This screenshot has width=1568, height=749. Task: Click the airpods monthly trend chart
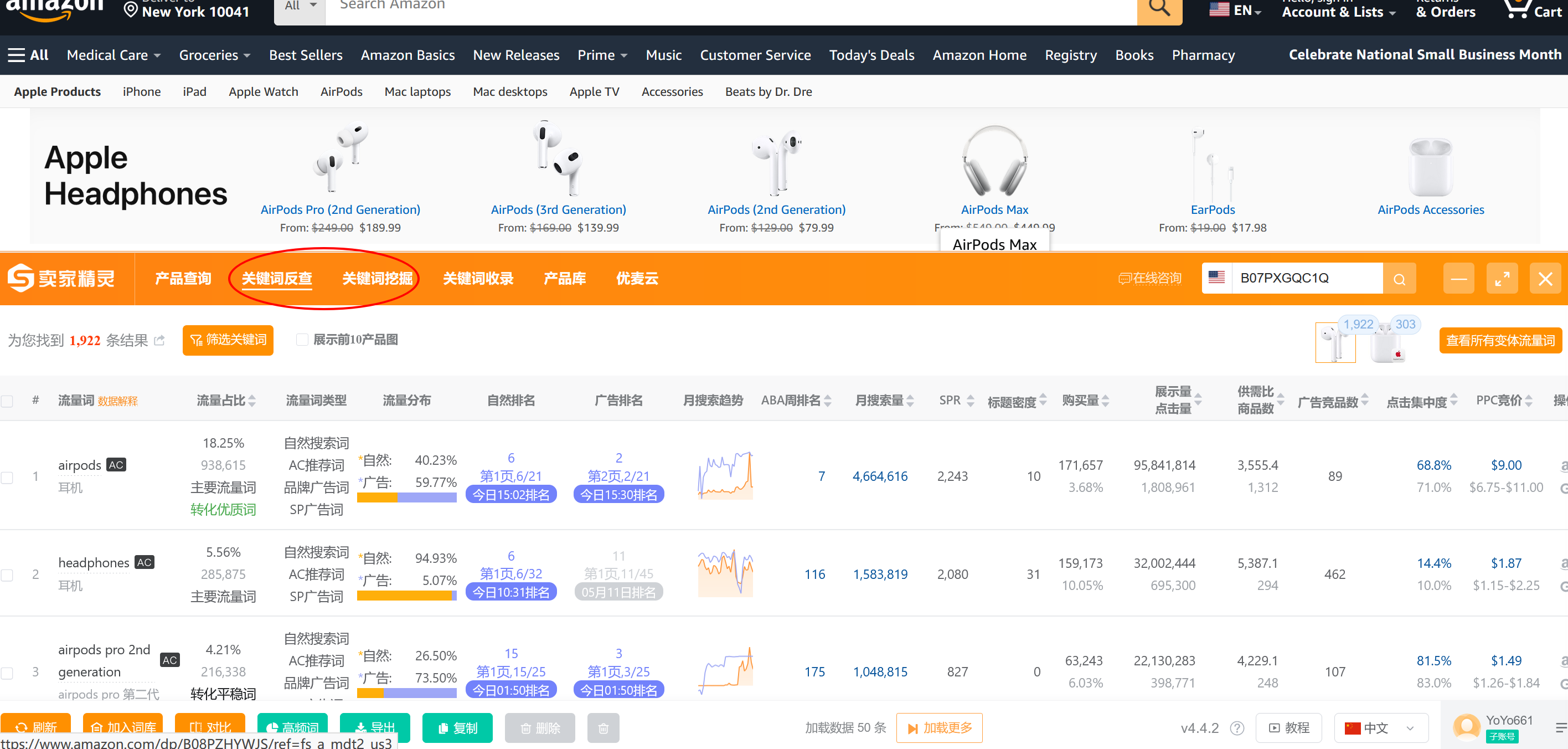[725, 475]
